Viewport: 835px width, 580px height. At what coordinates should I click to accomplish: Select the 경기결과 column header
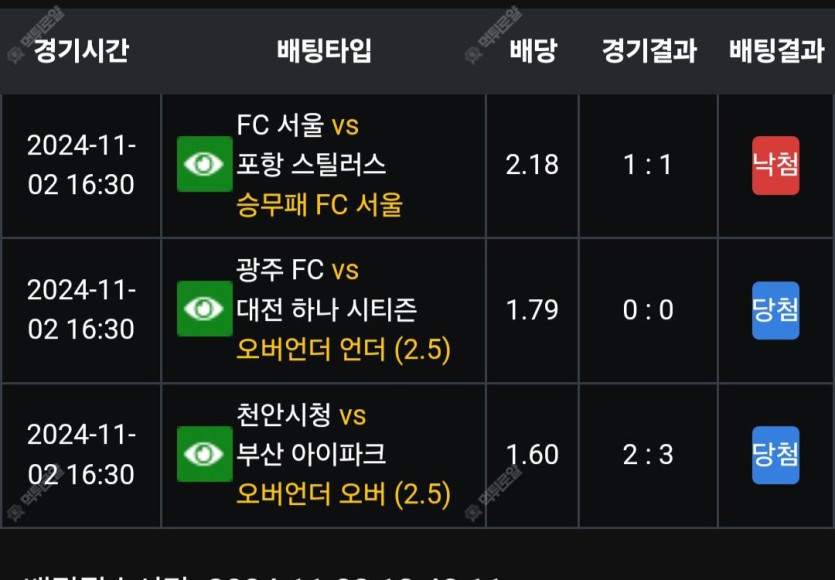(649, 51)
